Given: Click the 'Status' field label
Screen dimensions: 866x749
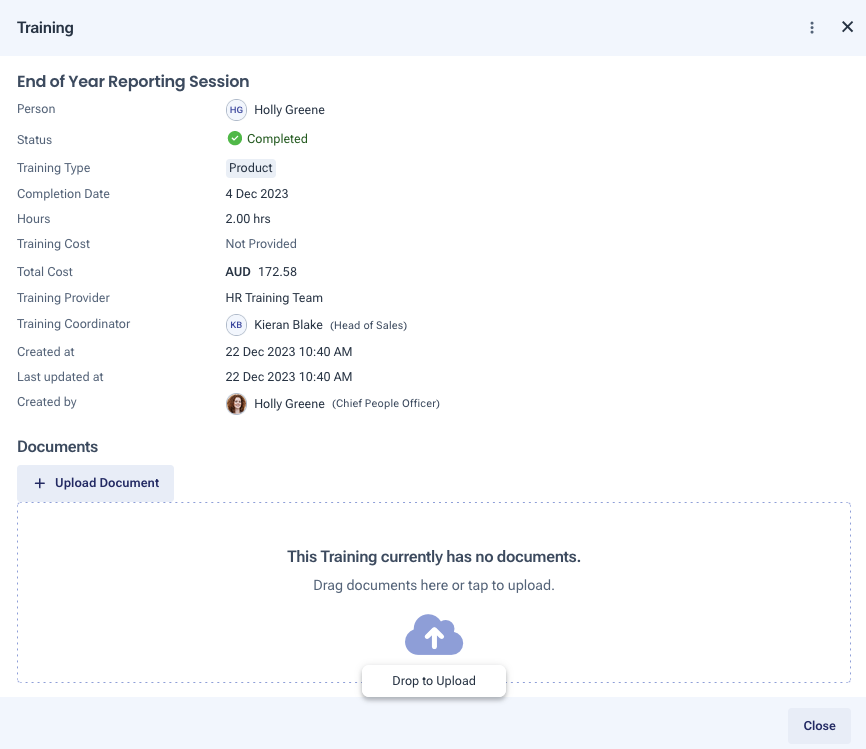Looking at the screenshot, I should [34, 140].
